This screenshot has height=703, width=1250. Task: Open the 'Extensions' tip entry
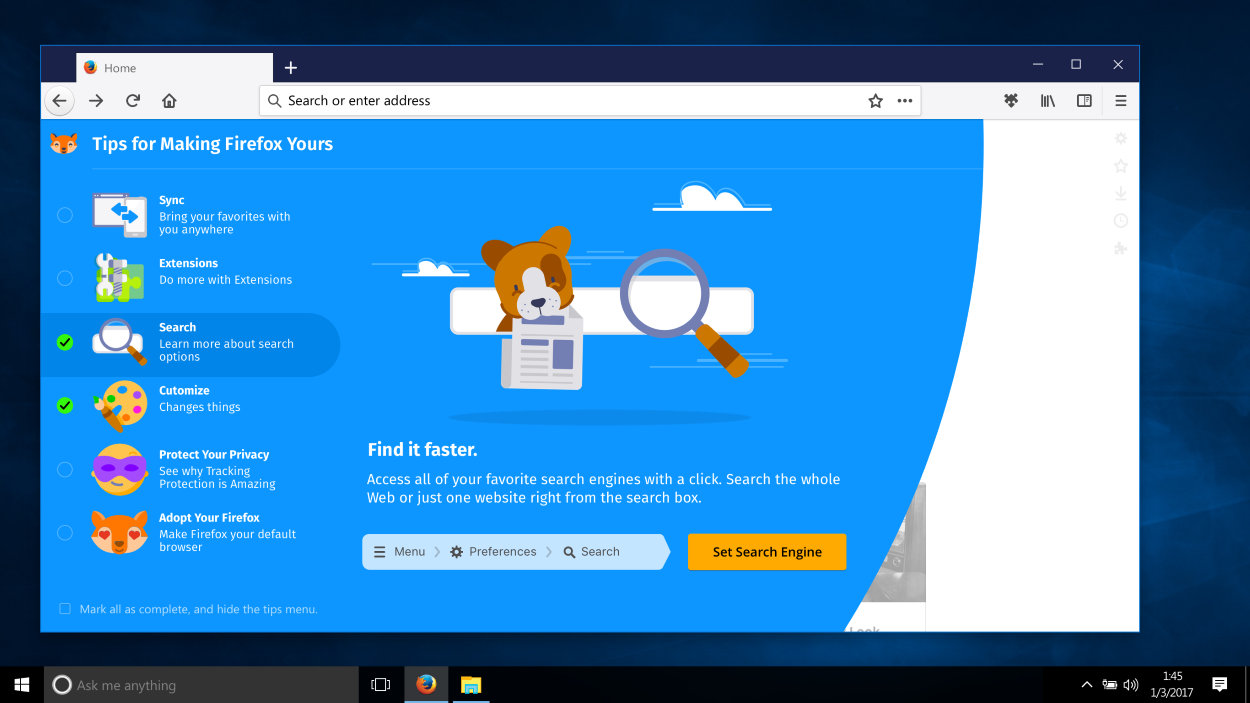[190, 278]
